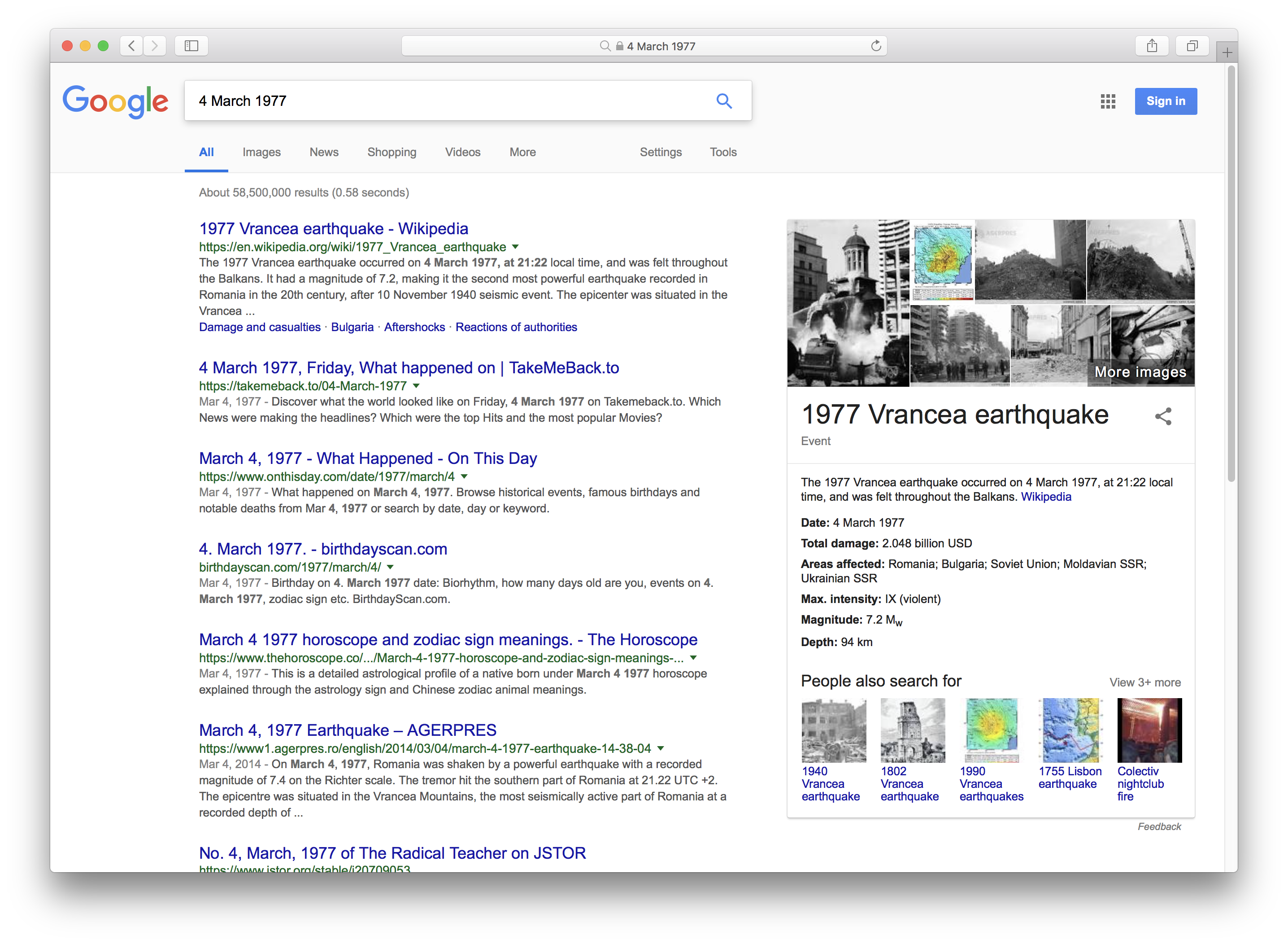Click the Feedback link below the panel

(1158, 826)
